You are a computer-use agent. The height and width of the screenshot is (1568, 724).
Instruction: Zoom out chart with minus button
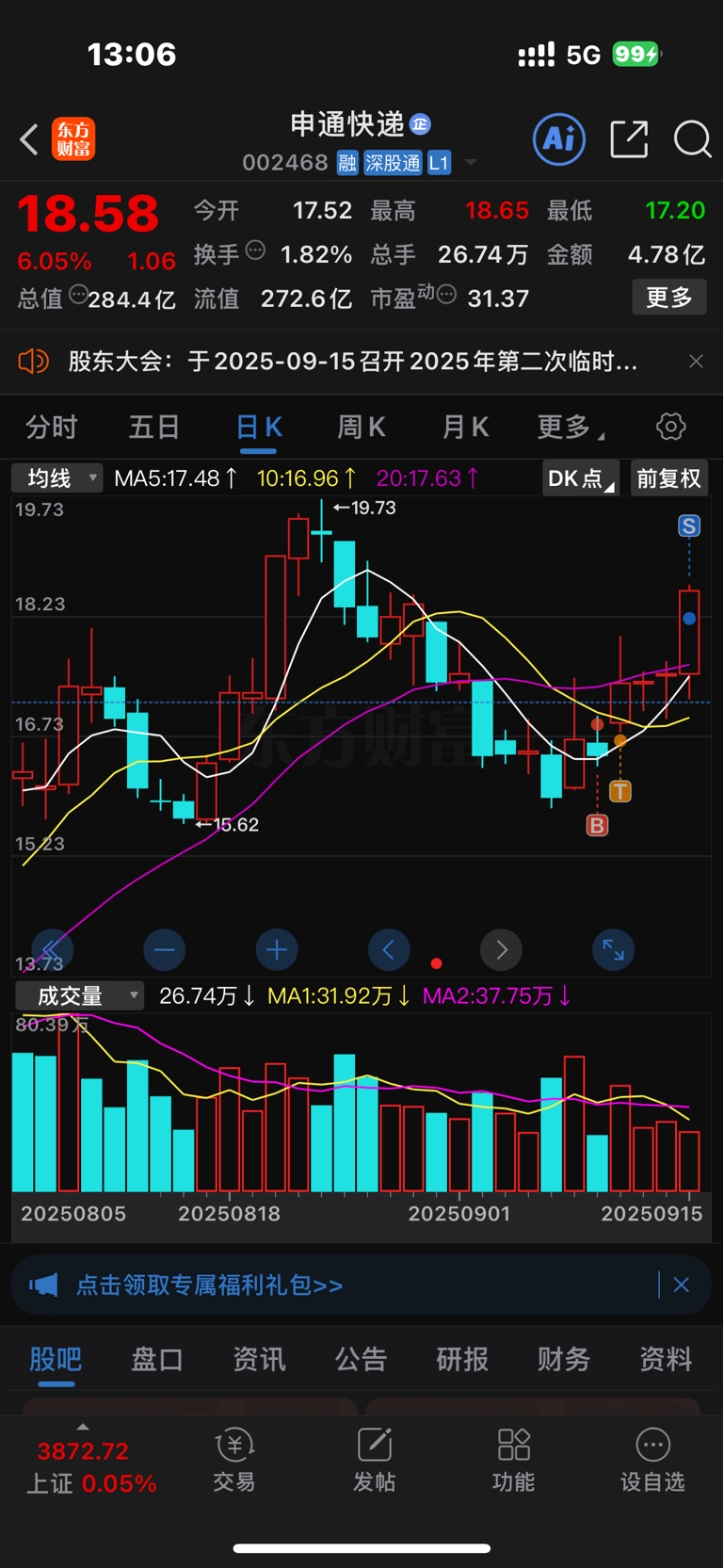pos(164,950)
